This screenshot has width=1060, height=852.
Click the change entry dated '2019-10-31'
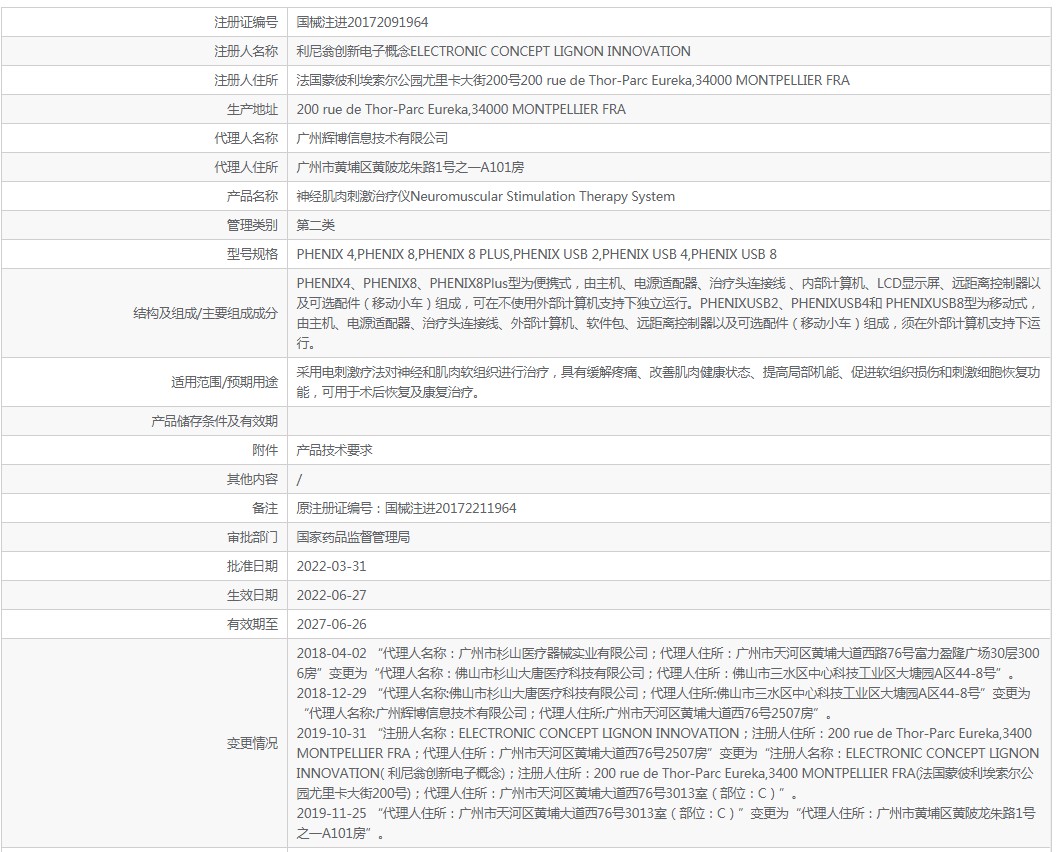(x=669, y=763)
